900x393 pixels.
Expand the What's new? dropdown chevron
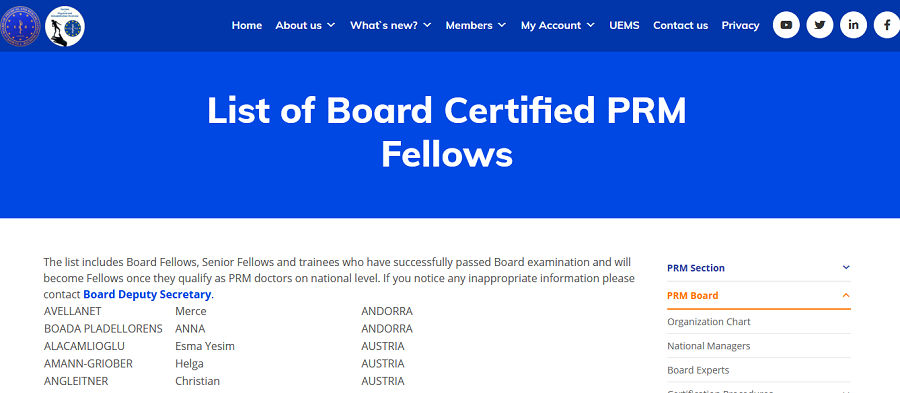[x=427, y=25]
